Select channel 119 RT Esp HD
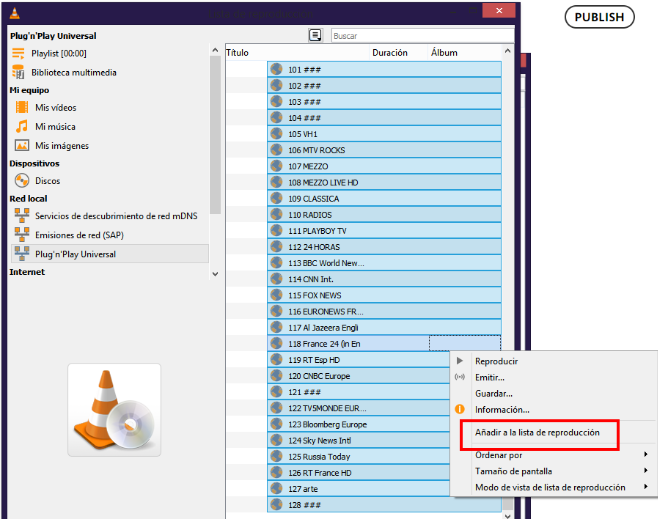The width and height of the screenshot is (658, 525). tap(358, 360)
